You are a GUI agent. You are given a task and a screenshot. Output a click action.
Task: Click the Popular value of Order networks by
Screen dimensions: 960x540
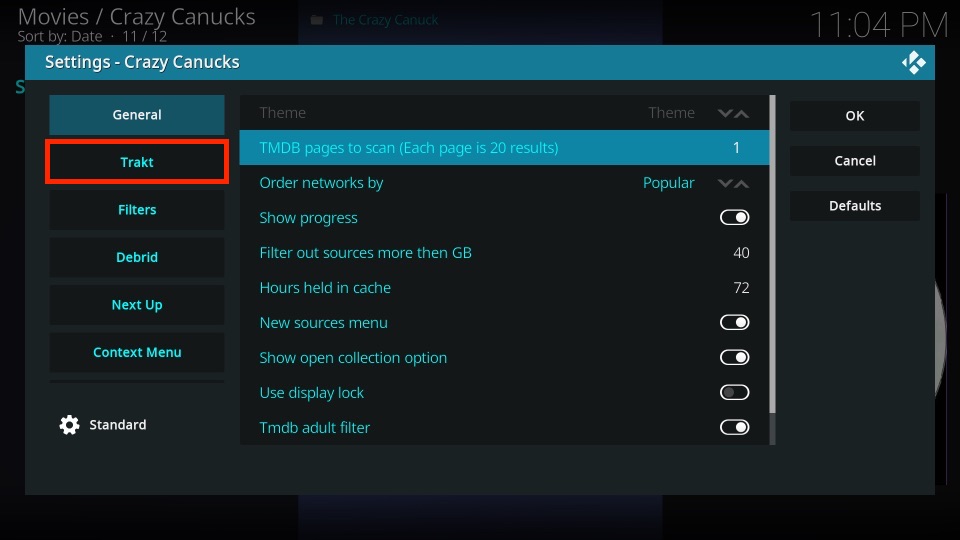(669, 183)
